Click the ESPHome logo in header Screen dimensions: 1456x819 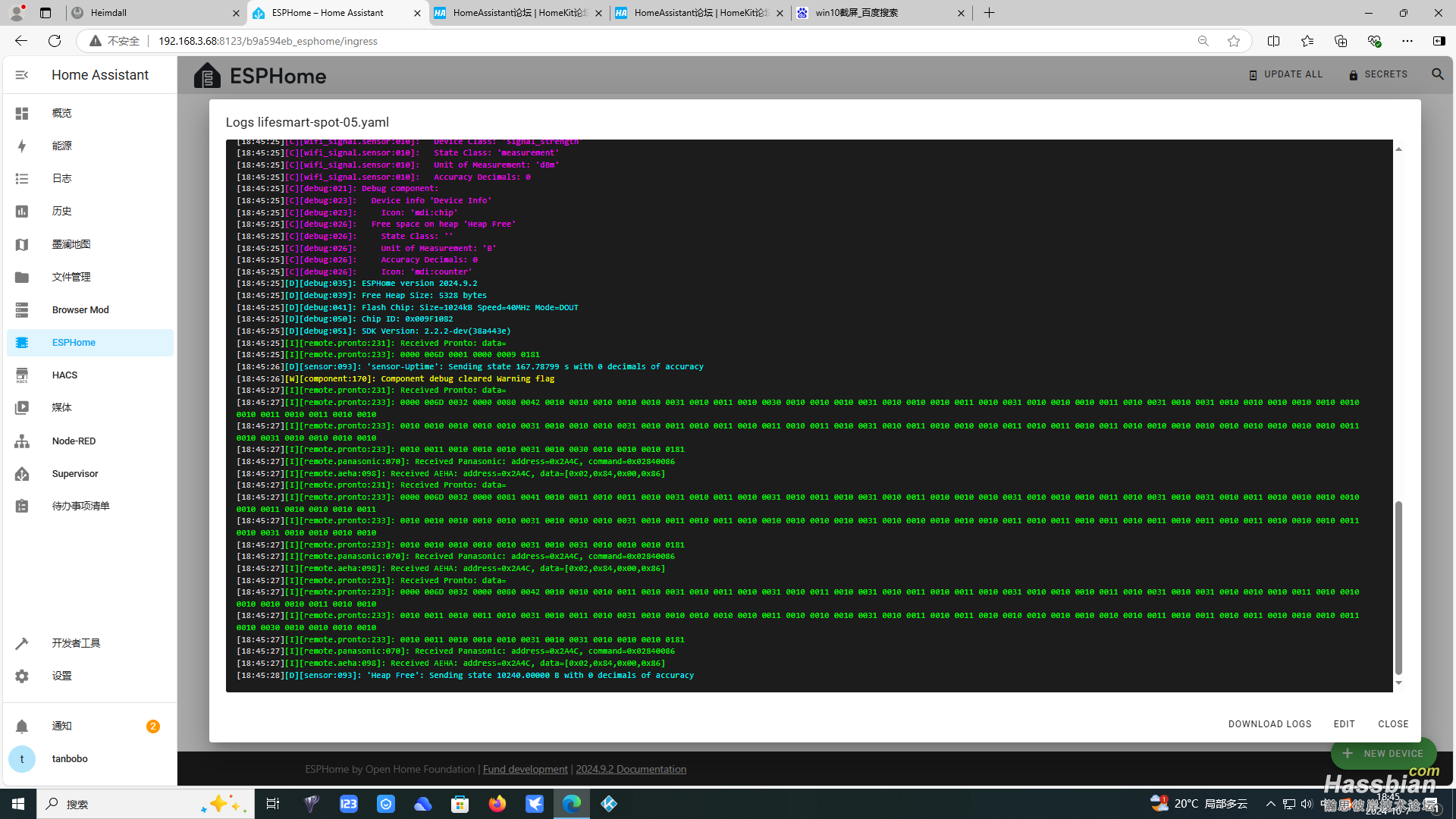[260, 76]
